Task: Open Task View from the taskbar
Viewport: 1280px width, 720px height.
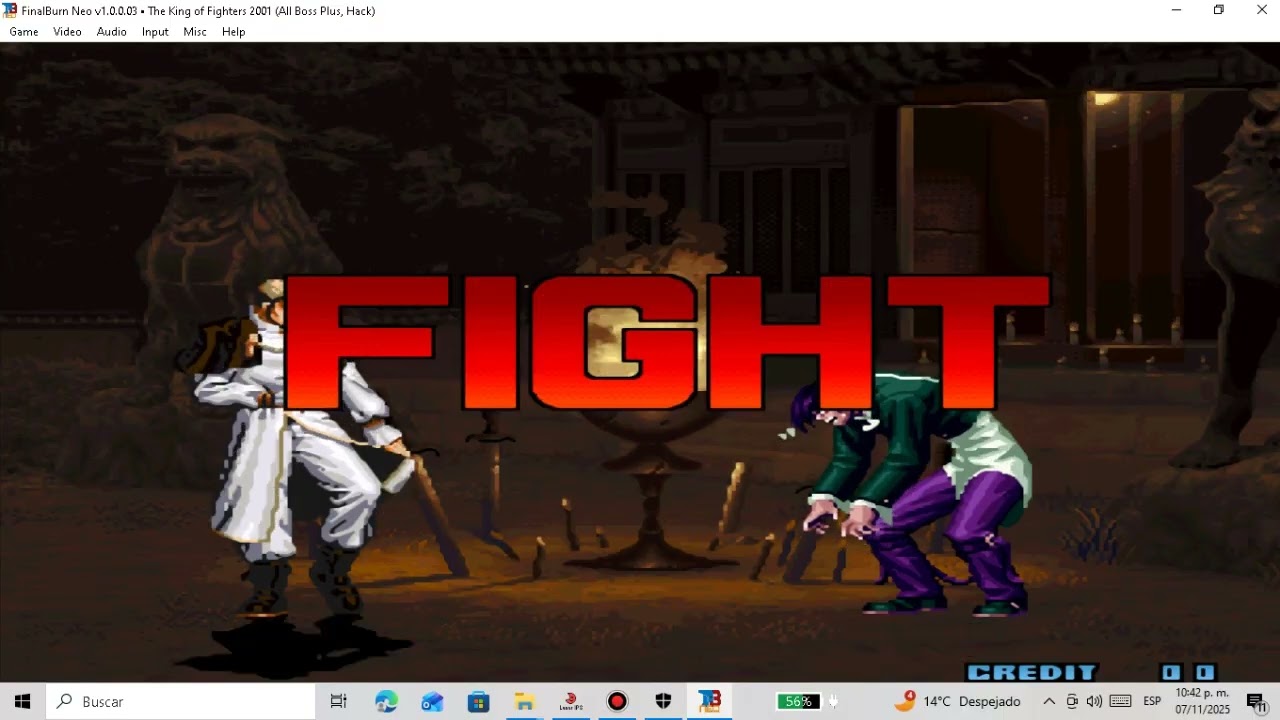Action: 338,702
